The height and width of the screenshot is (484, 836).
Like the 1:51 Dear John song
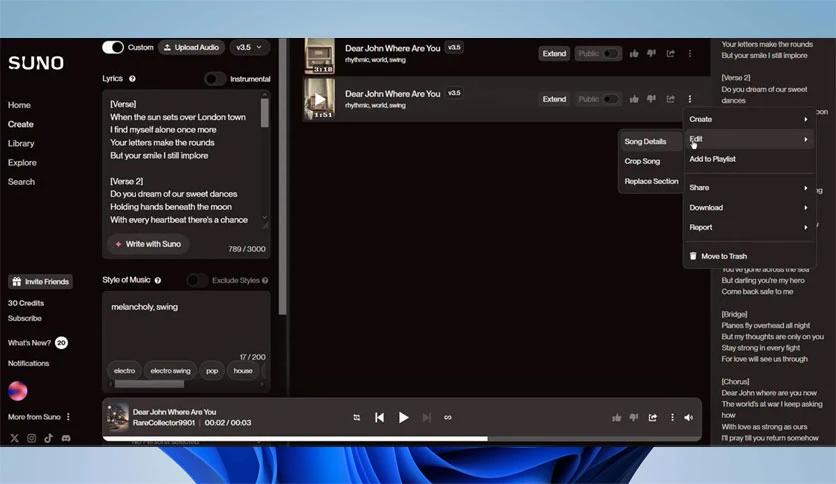click(x=634, y=99)
